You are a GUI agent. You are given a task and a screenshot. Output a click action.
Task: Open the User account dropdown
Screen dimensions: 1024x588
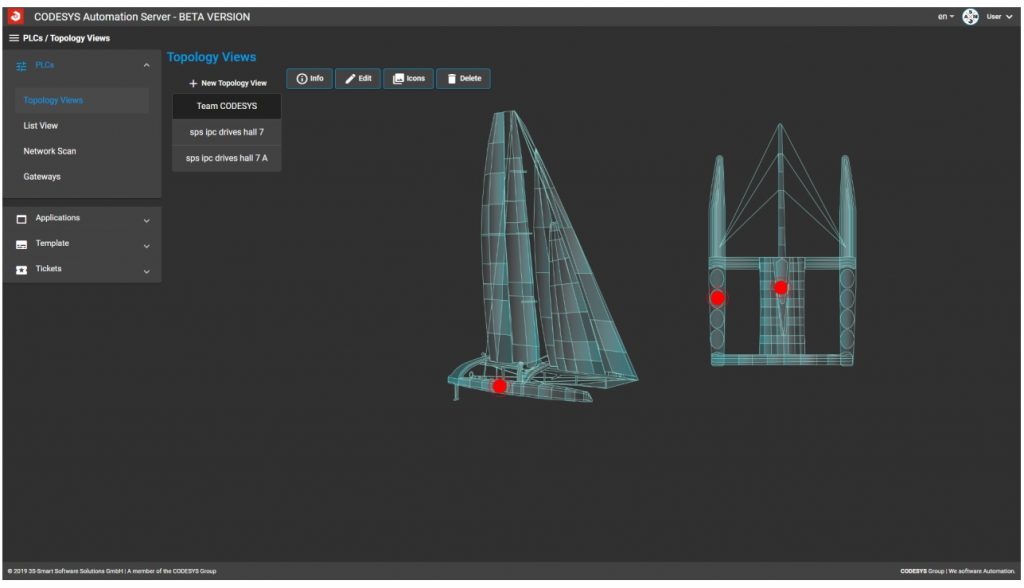pos(1000,17)
